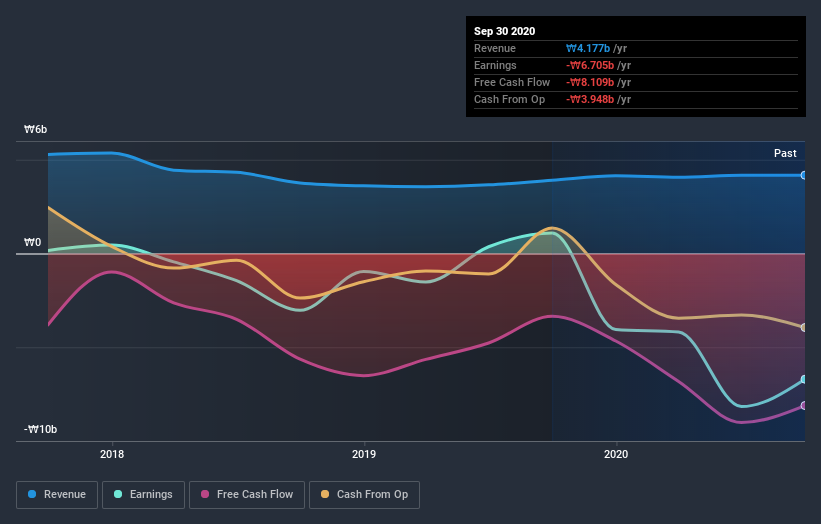Click the -₩8.109b free cash flow value

coord(590,82)
